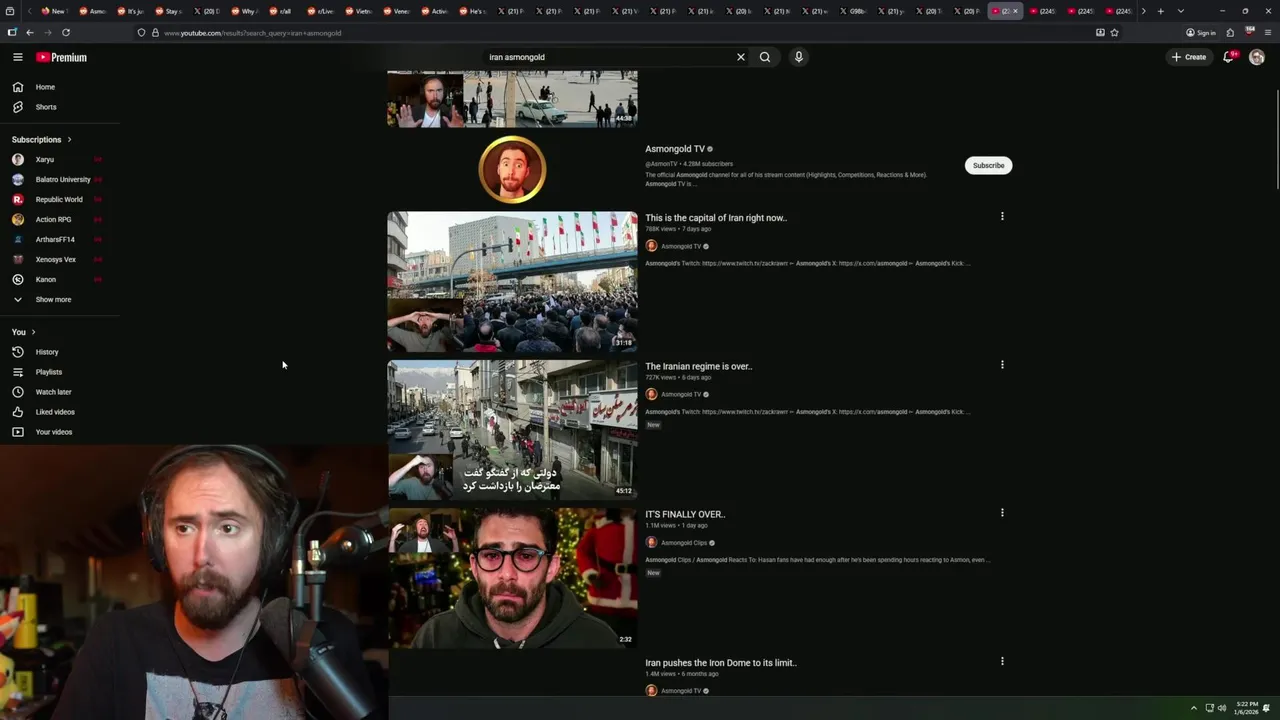Click the YouTube Premium logo
Viewport: 1280px width, 720px height.
61,57
